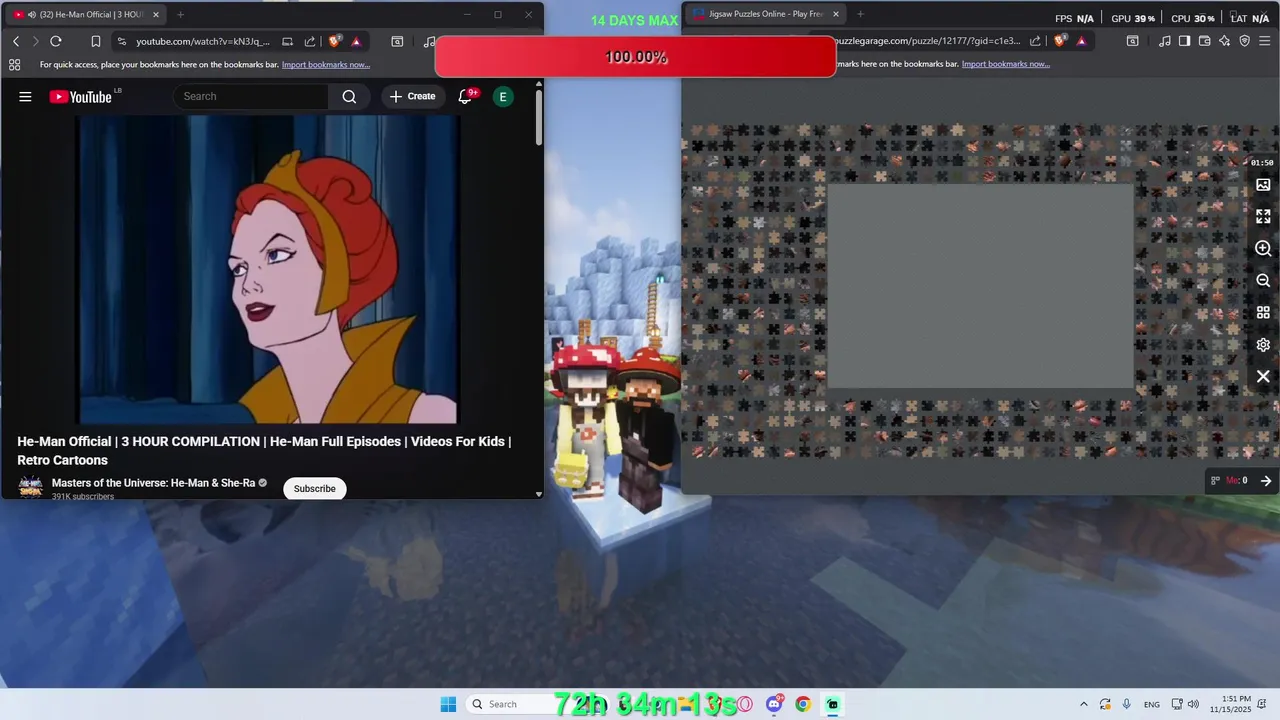
Task: Zoom in on the puzzle
Action: pyautogui.click(x=1263, y=248)
